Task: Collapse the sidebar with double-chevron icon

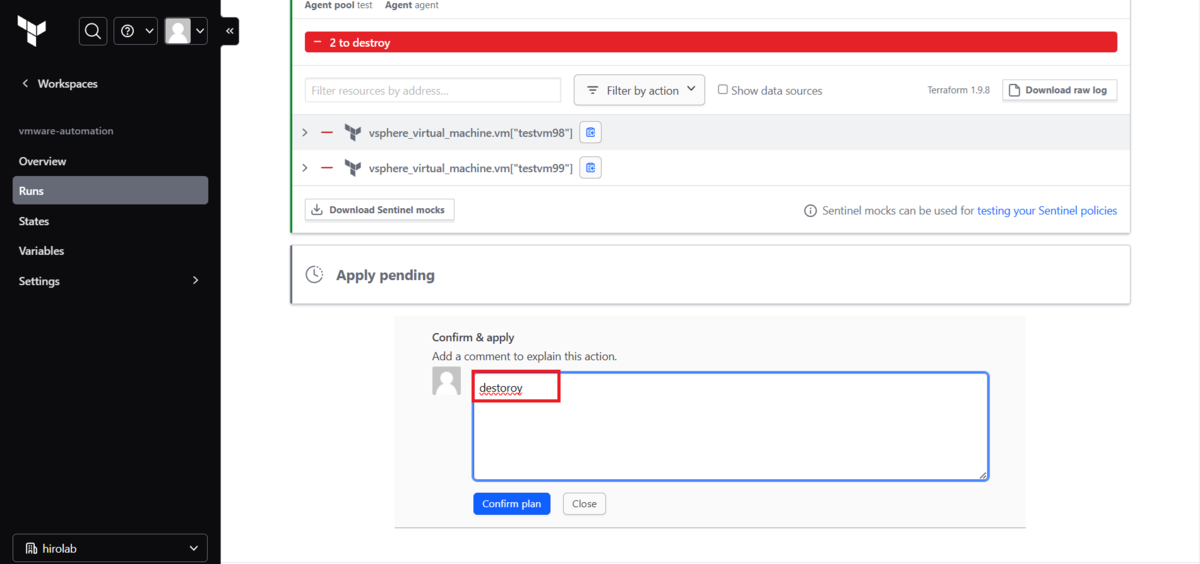Action: tap(230, 31)
